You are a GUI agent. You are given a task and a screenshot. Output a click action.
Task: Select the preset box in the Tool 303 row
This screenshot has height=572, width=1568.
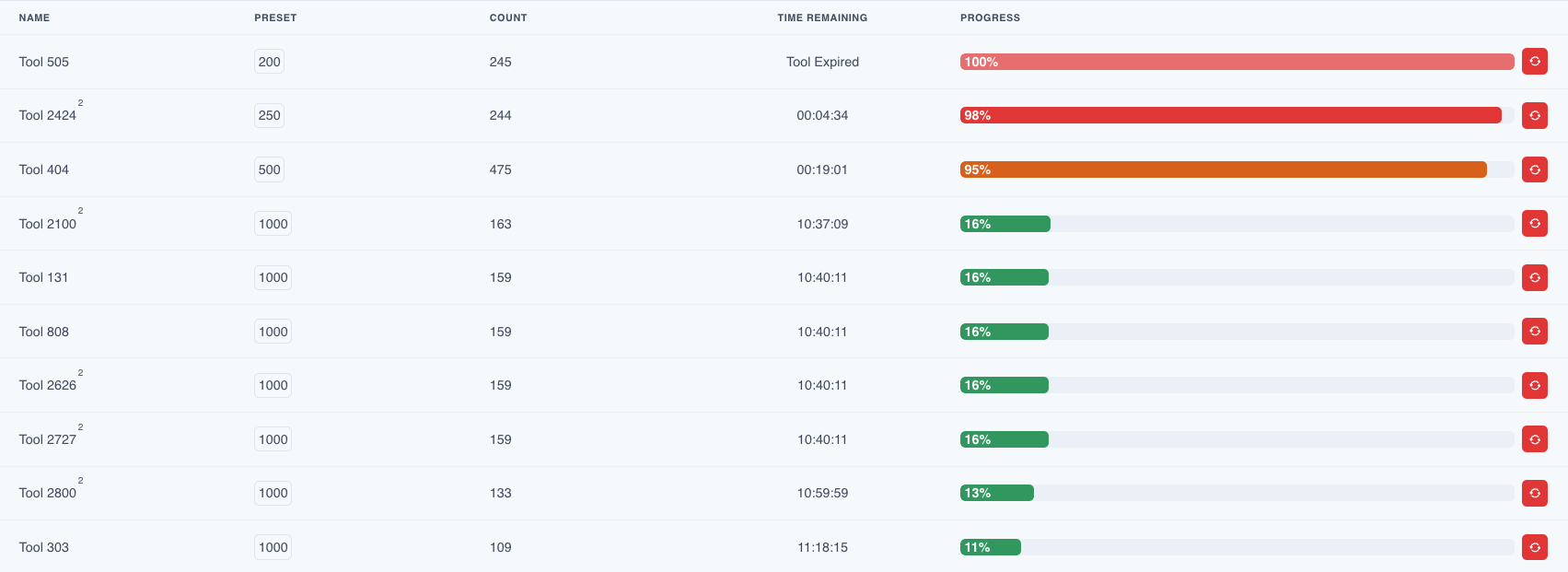(x=273, y=547)
